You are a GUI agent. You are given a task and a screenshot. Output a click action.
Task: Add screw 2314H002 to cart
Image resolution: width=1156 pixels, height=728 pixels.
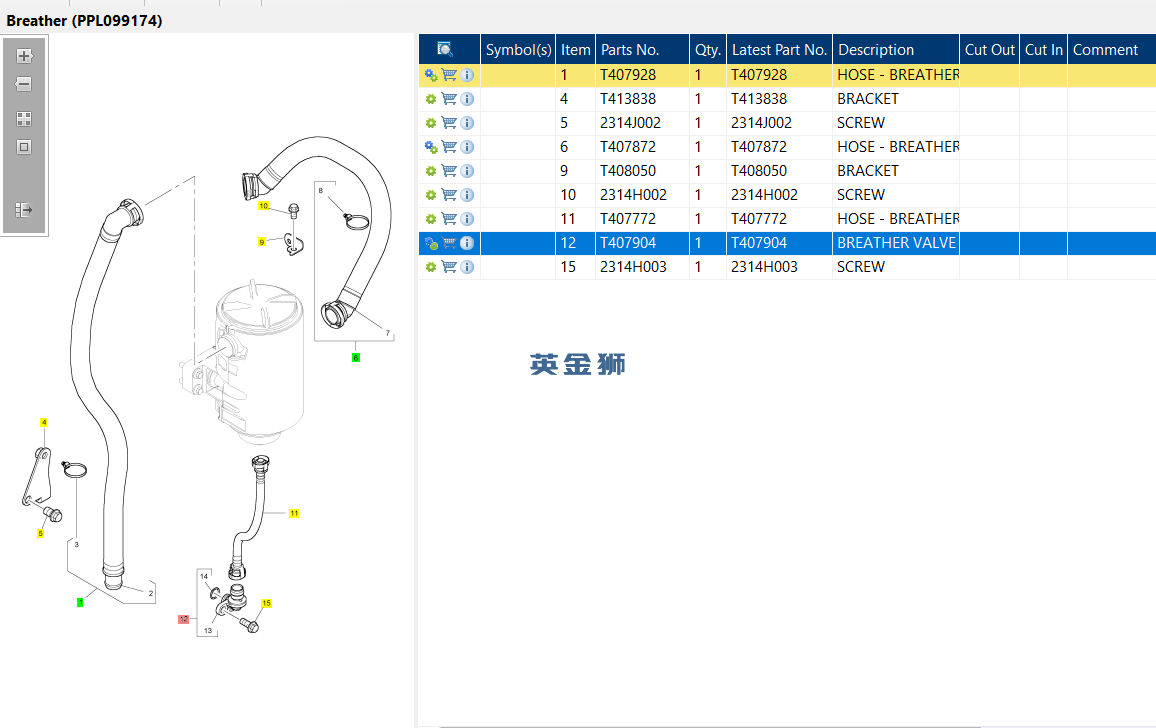coord(449,195)
